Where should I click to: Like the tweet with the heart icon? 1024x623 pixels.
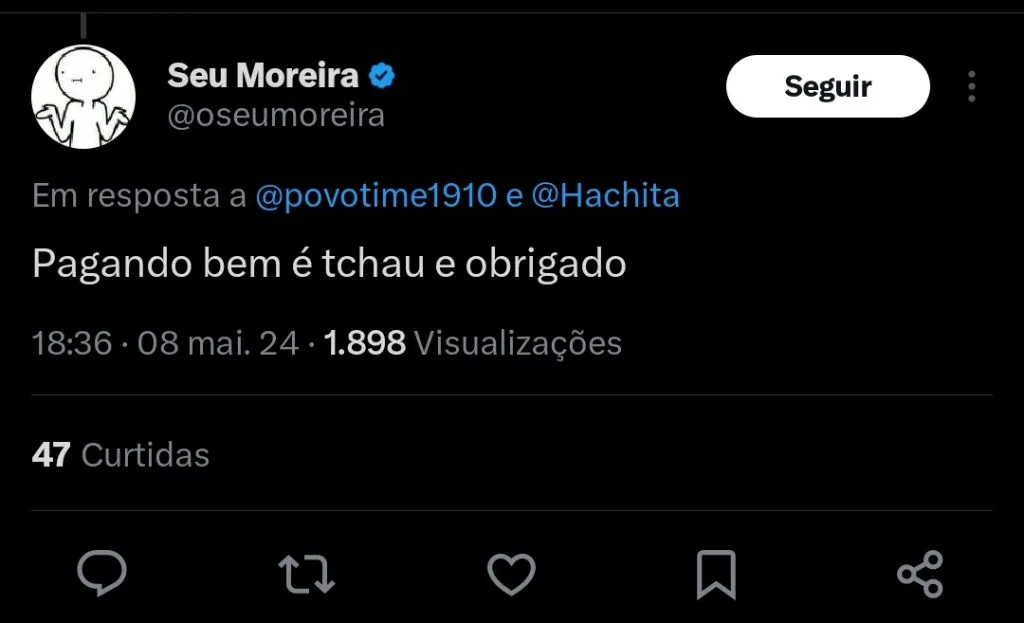point(511,574)
